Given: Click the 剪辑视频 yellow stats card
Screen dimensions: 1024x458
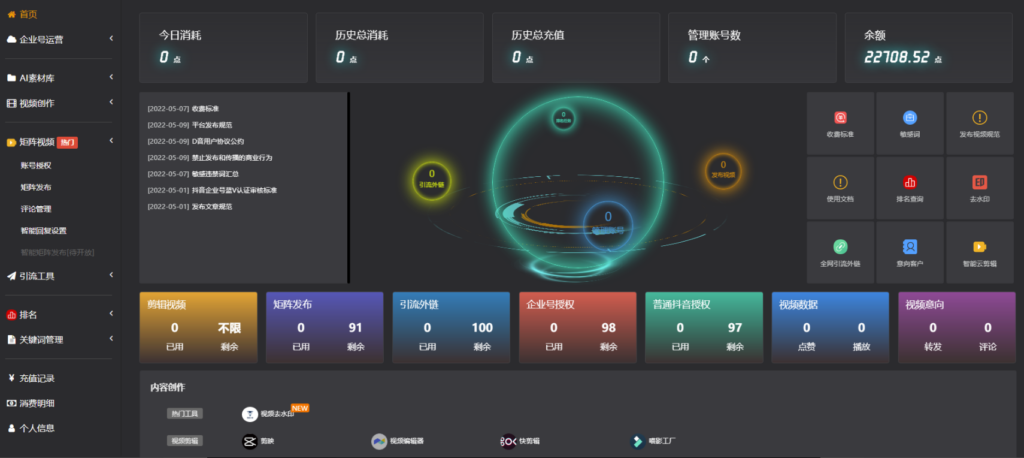Looking at the screenshot, I should (x=199, y=327).
